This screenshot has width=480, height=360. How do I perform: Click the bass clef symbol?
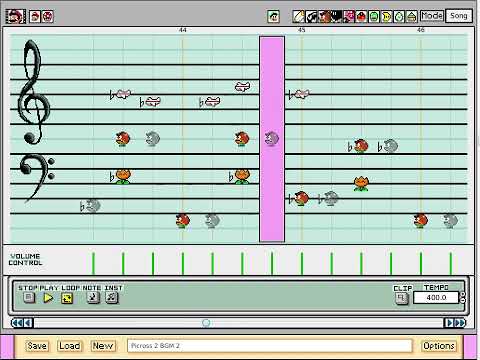[37, 178]
